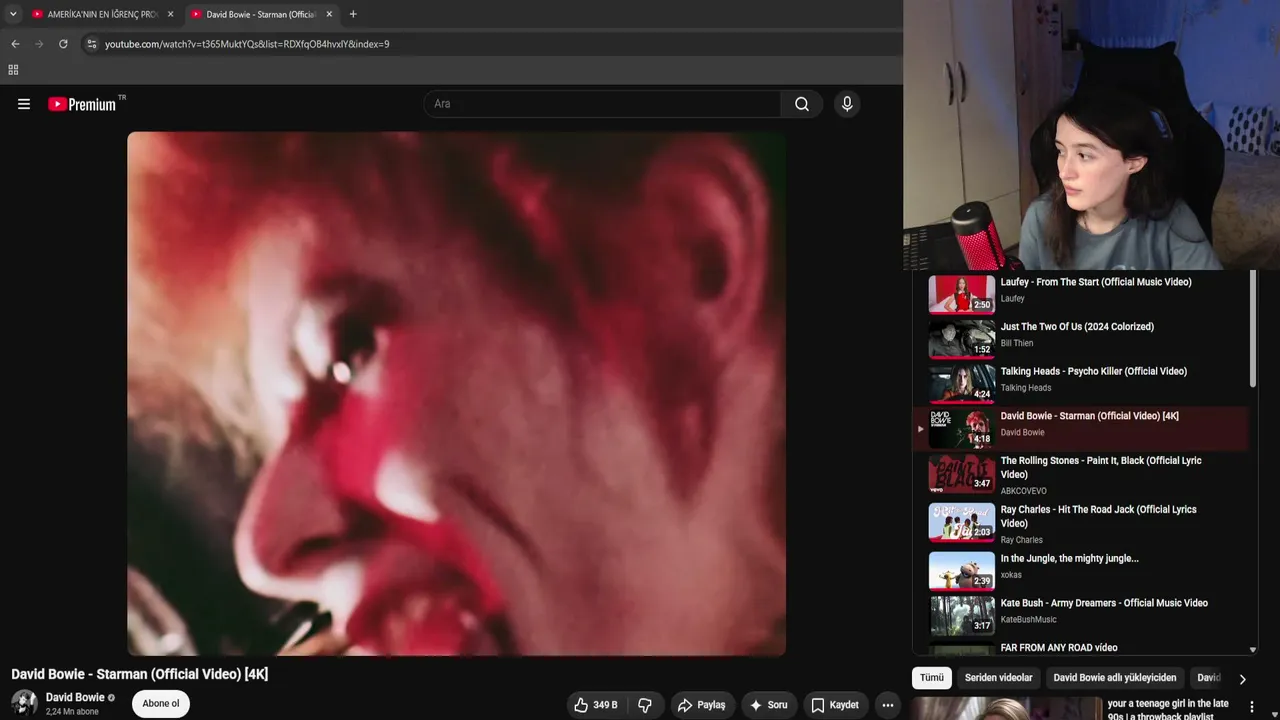Focus the browser address bar URL

(247, 44)
